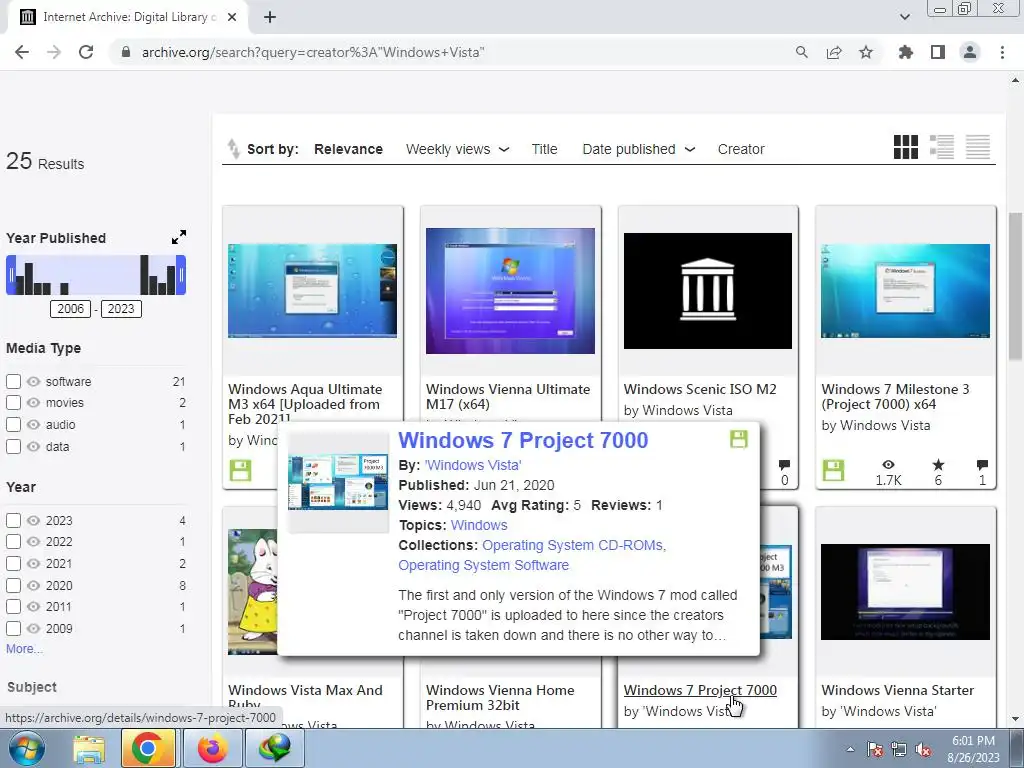Sort results by Title

[544, 149]
